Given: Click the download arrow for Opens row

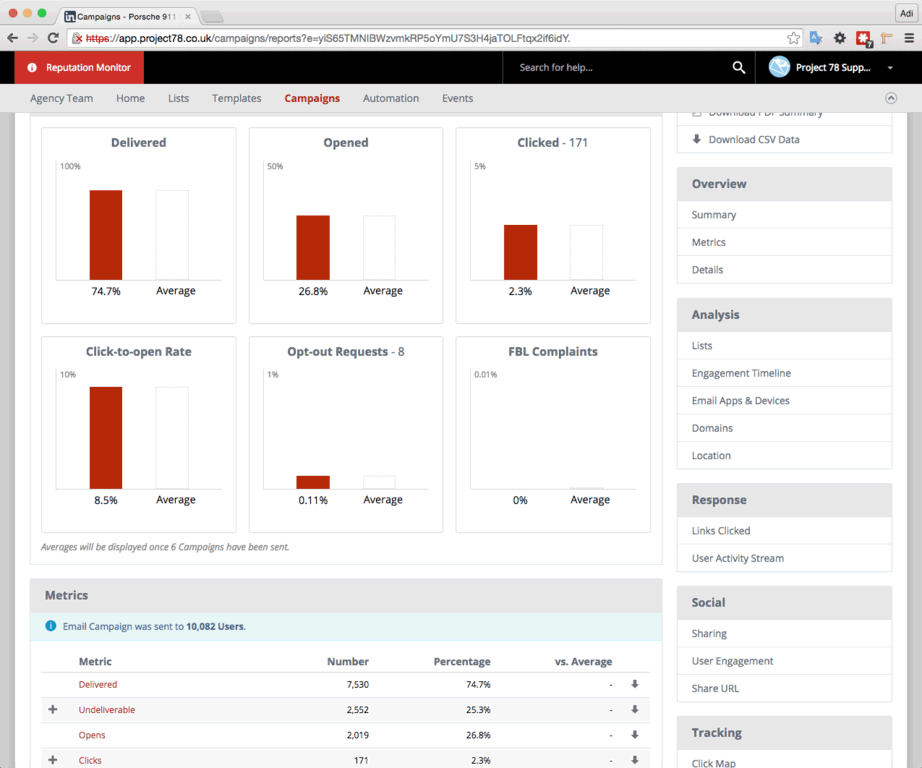Looking at the screenshot, I should (x=634, y=735).
